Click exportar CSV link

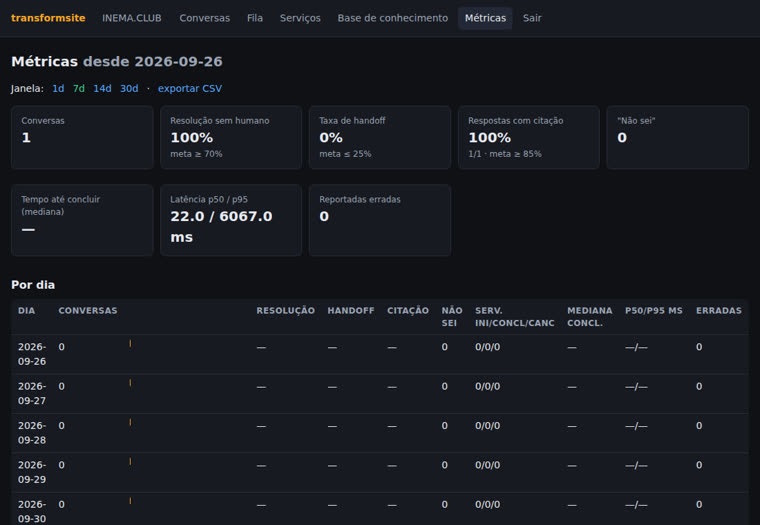(190, 88)
